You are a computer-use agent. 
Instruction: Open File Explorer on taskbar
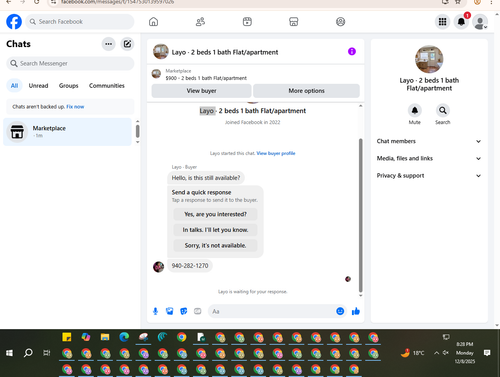pos(105,337)
